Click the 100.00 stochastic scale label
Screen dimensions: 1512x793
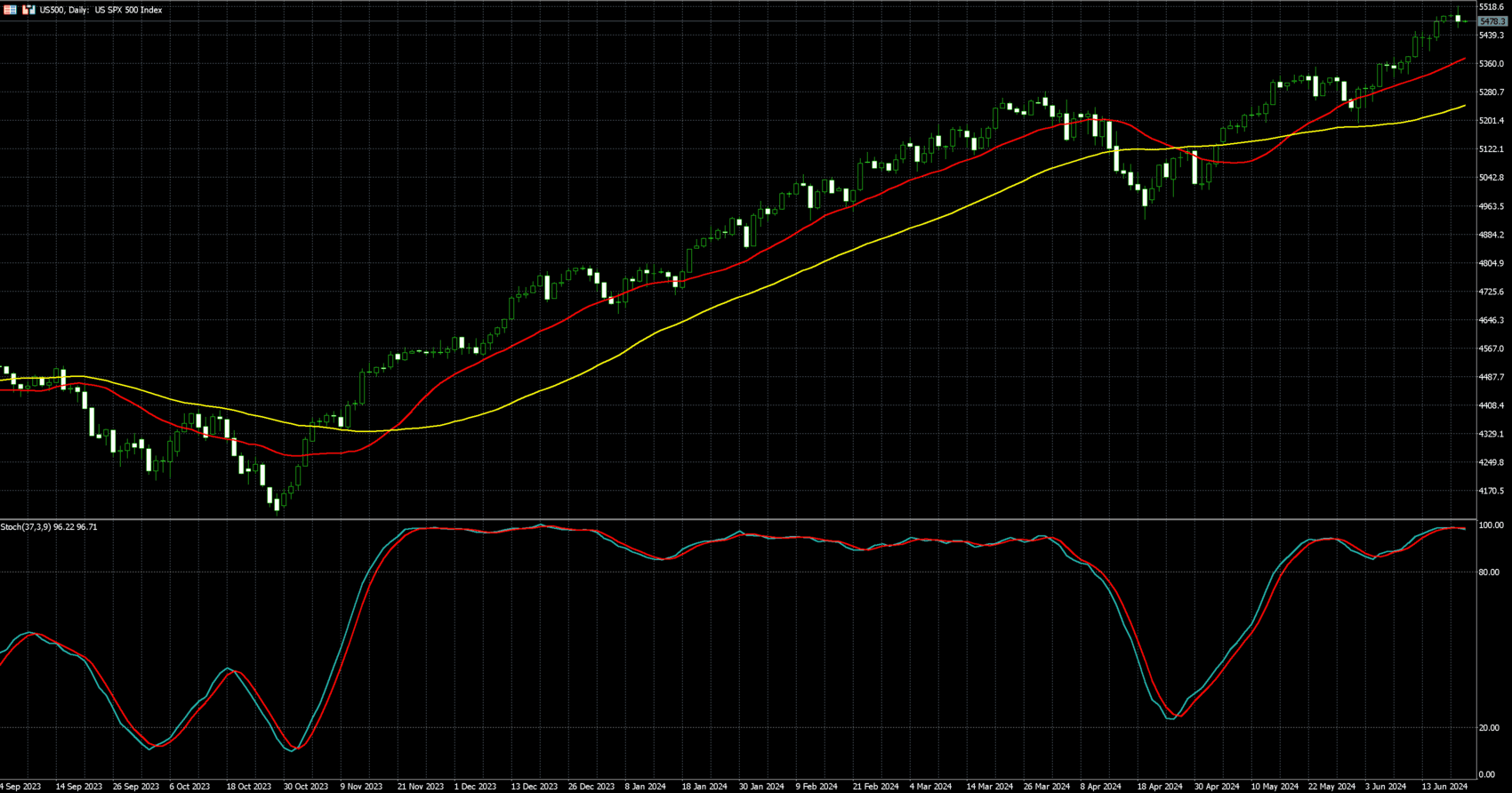pos(1490,526)
